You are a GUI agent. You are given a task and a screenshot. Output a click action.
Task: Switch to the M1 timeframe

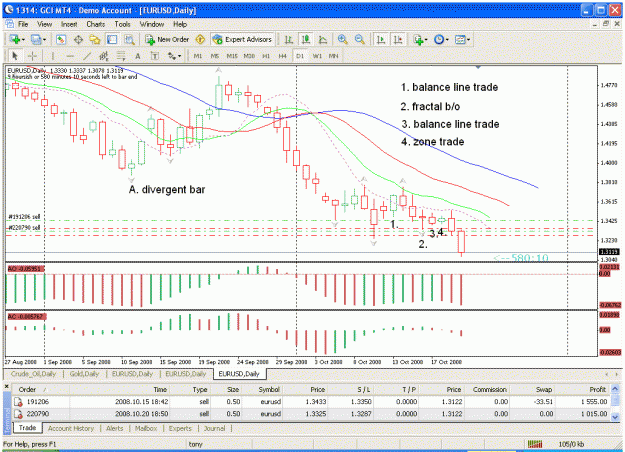(198, 56)
